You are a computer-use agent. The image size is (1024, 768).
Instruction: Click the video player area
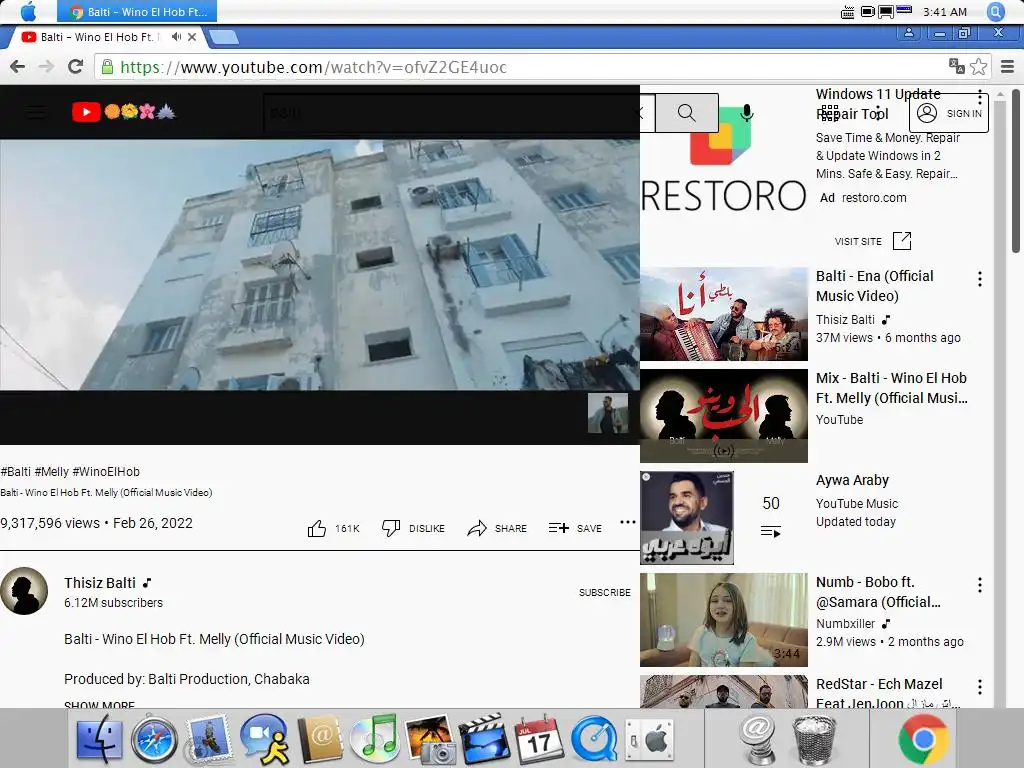click(x=319, y=265)
